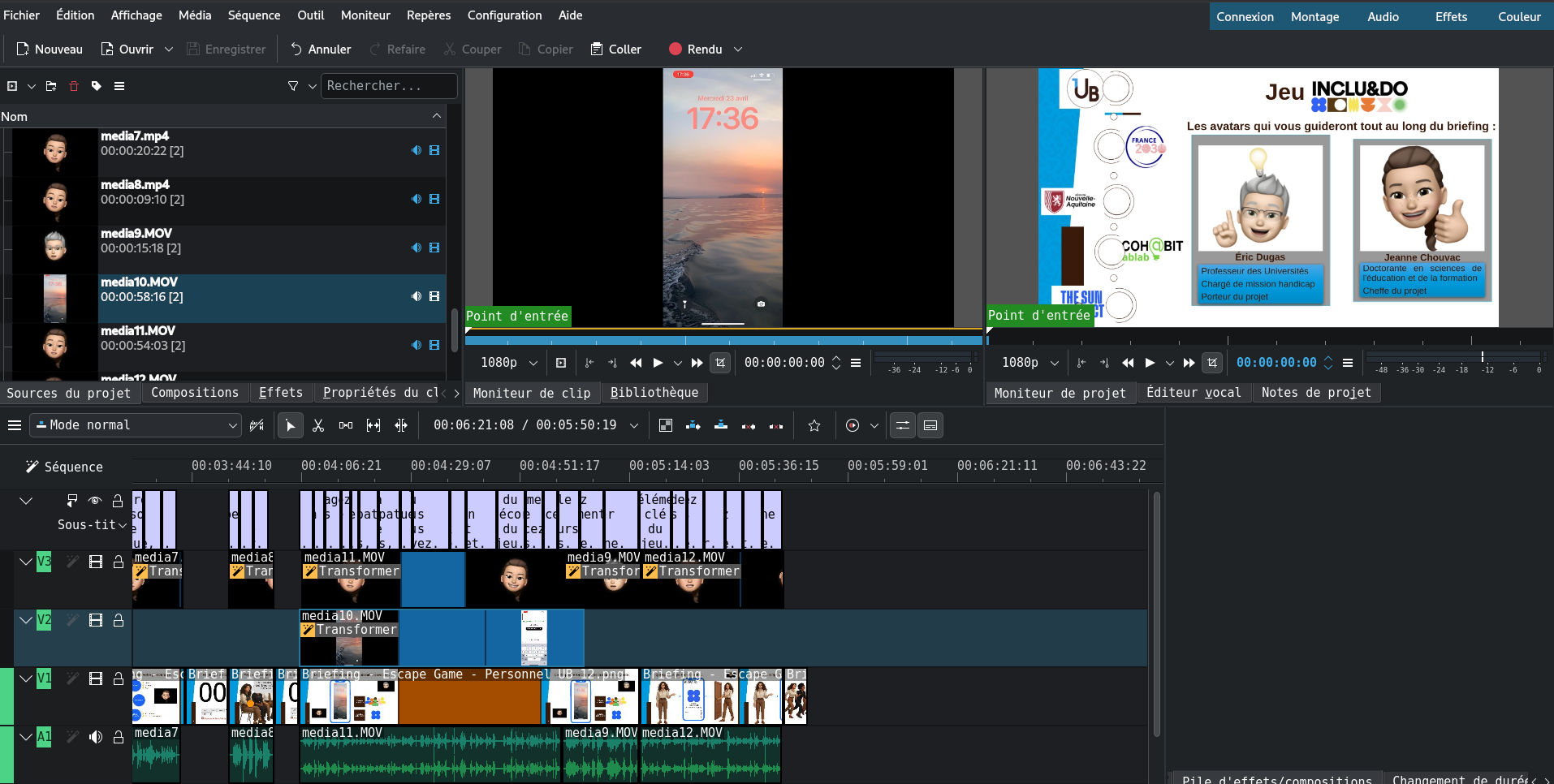
Task: Click the crop/zone icon in project monitor
Action: click(1212, 363)
